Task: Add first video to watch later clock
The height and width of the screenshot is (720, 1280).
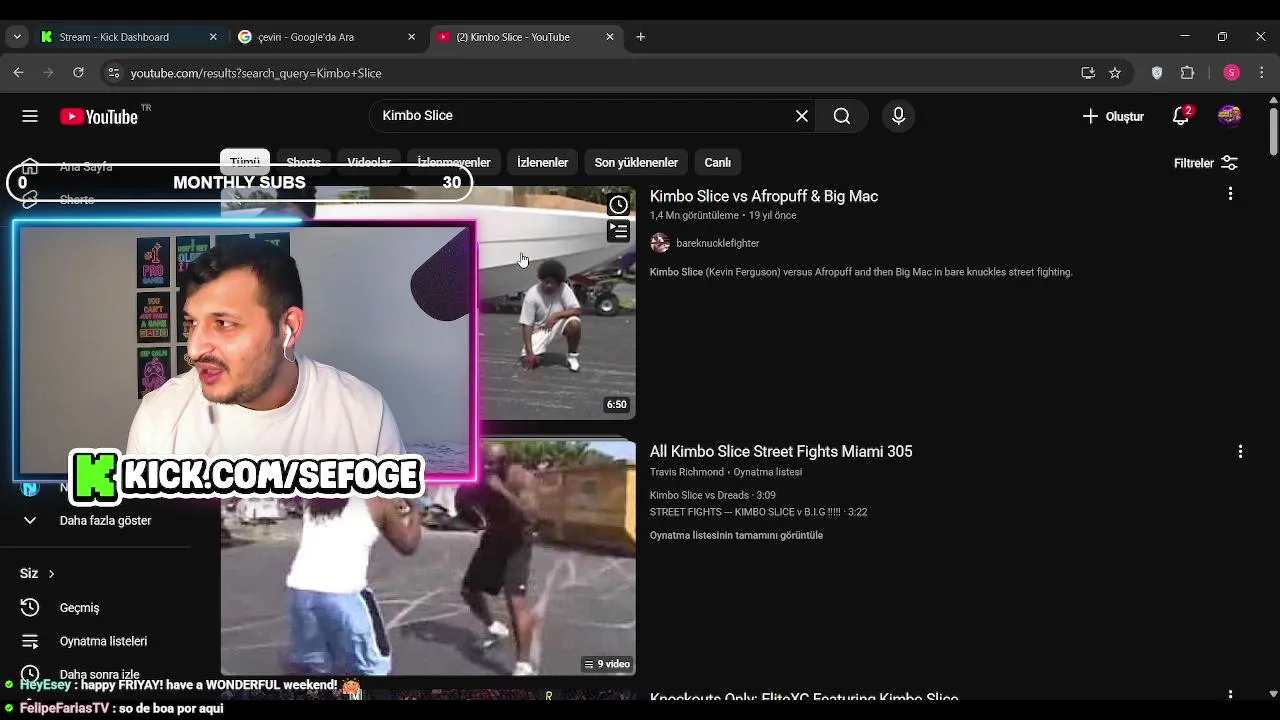Action: point(619,205)
